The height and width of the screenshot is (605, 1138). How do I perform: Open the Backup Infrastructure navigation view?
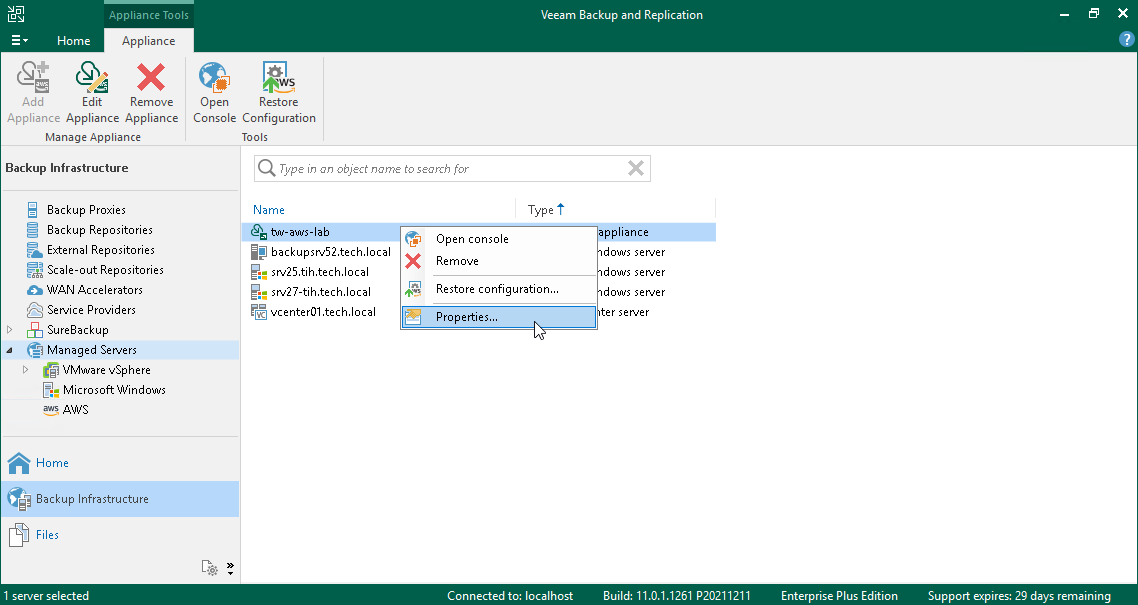coord(120,499)
